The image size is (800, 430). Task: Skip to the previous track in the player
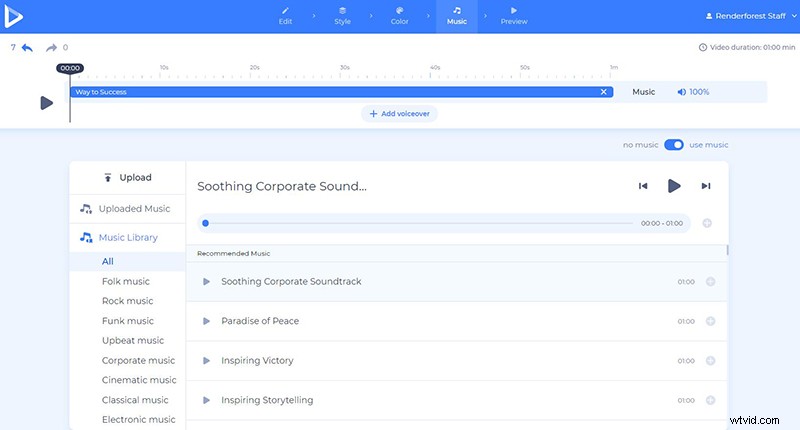pos(644,186)
